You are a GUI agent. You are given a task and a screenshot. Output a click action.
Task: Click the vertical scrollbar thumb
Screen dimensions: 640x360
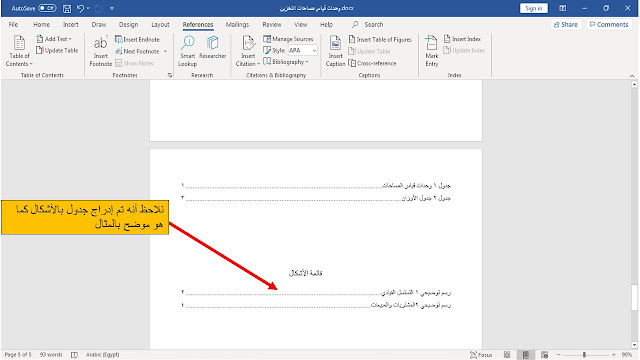click(x=634, y=298)
